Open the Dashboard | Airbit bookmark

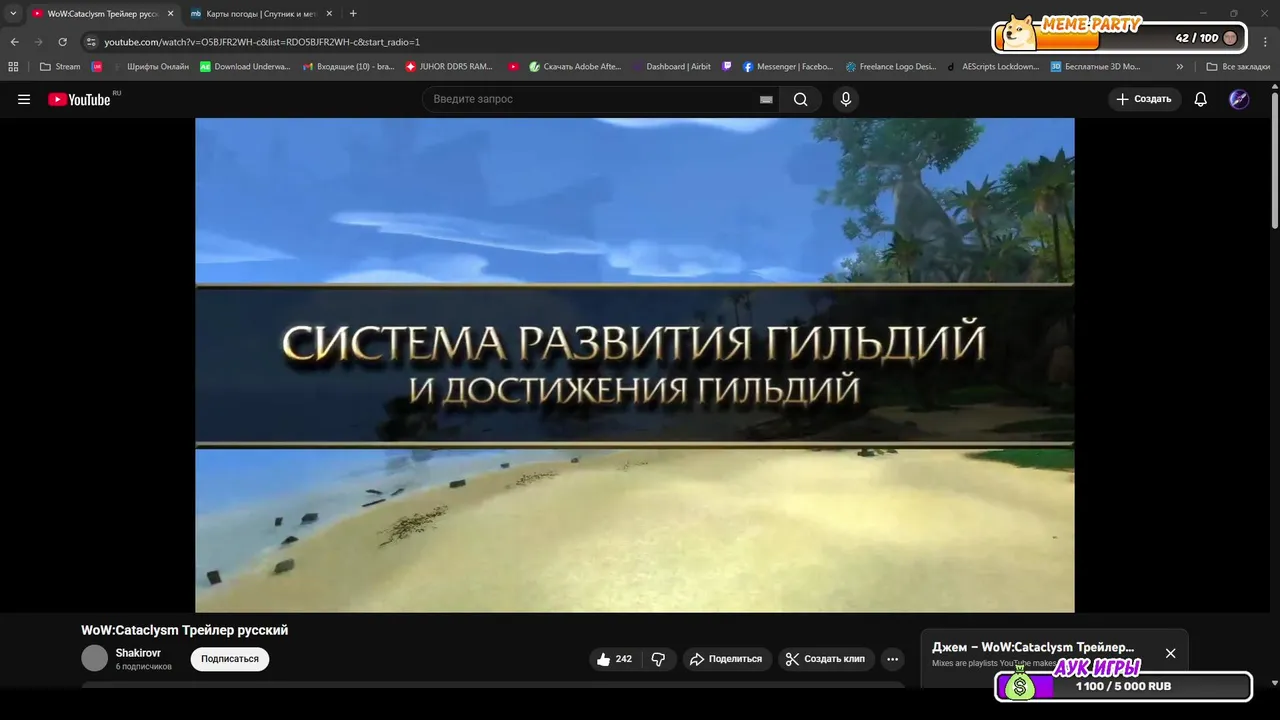pos(671,67)
